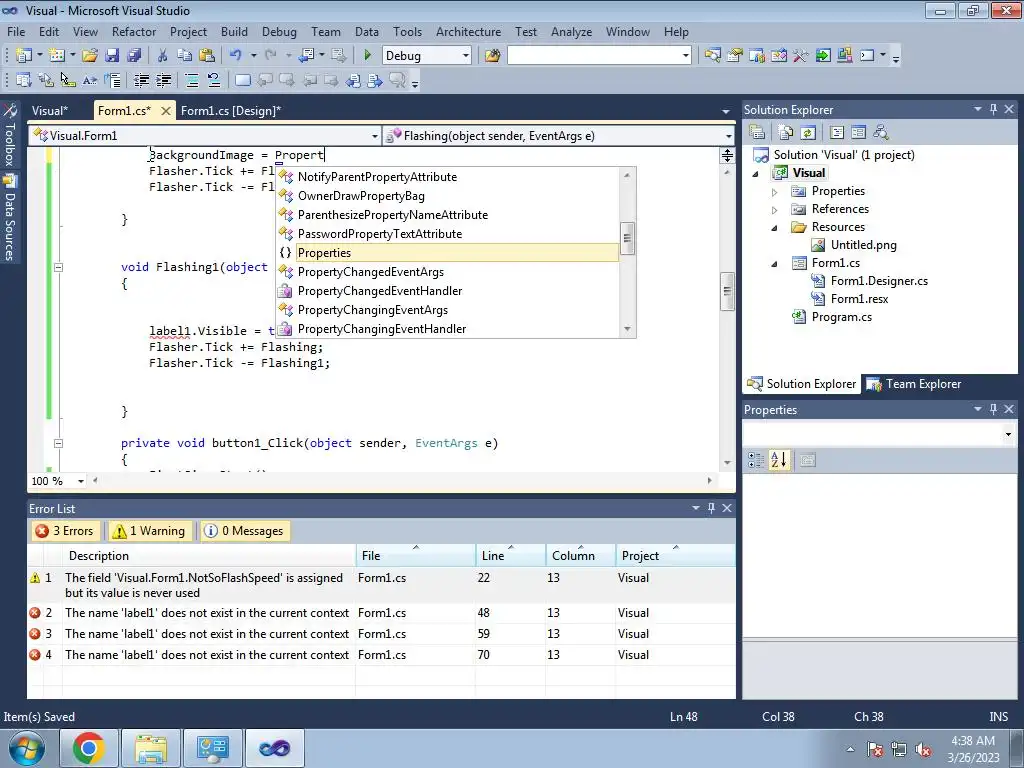Open the Debug configuration dropdown
This screenshot has width=1024, height=768.
tap(466, 56)
